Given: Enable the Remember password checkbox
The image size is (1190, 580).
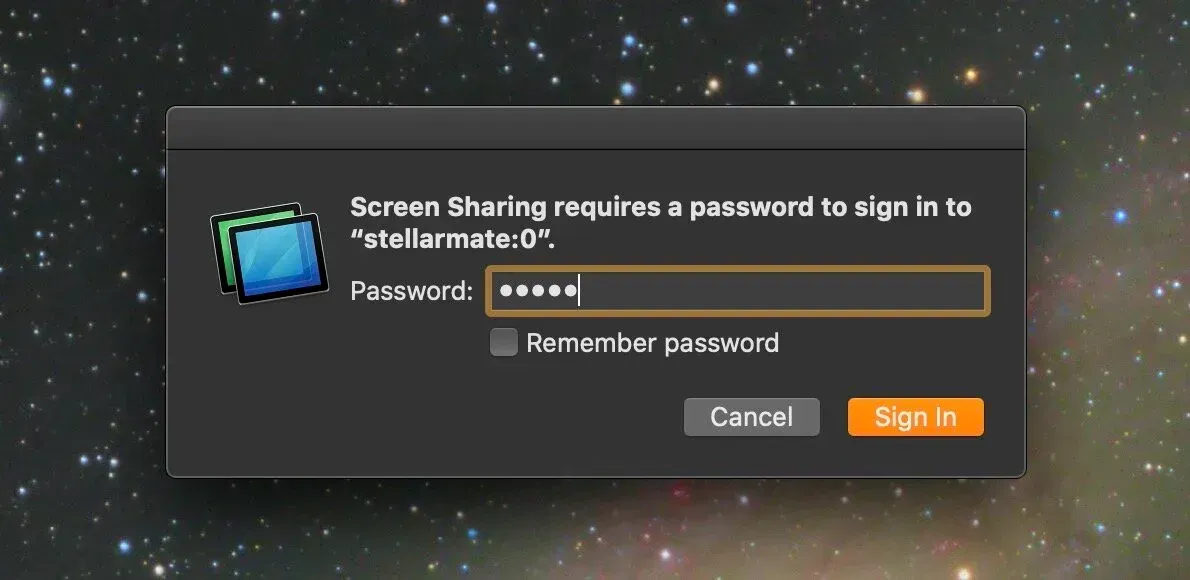Looking at the screenshot, I should pyautogui.click(x=502, y=342).
